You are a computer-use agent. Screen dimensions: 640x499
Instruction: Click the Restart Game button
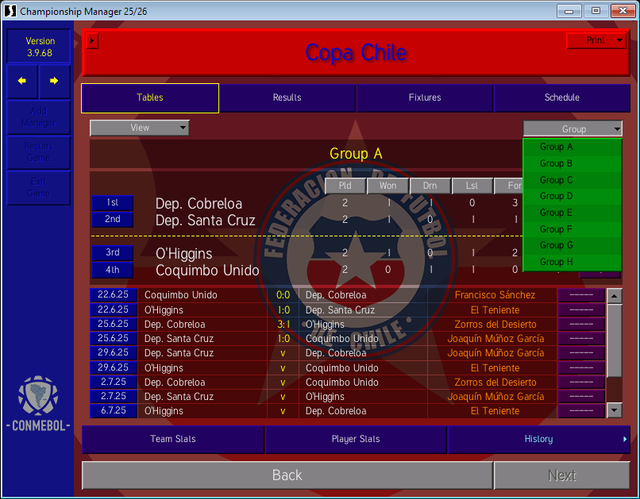click(x=39, y=152)
